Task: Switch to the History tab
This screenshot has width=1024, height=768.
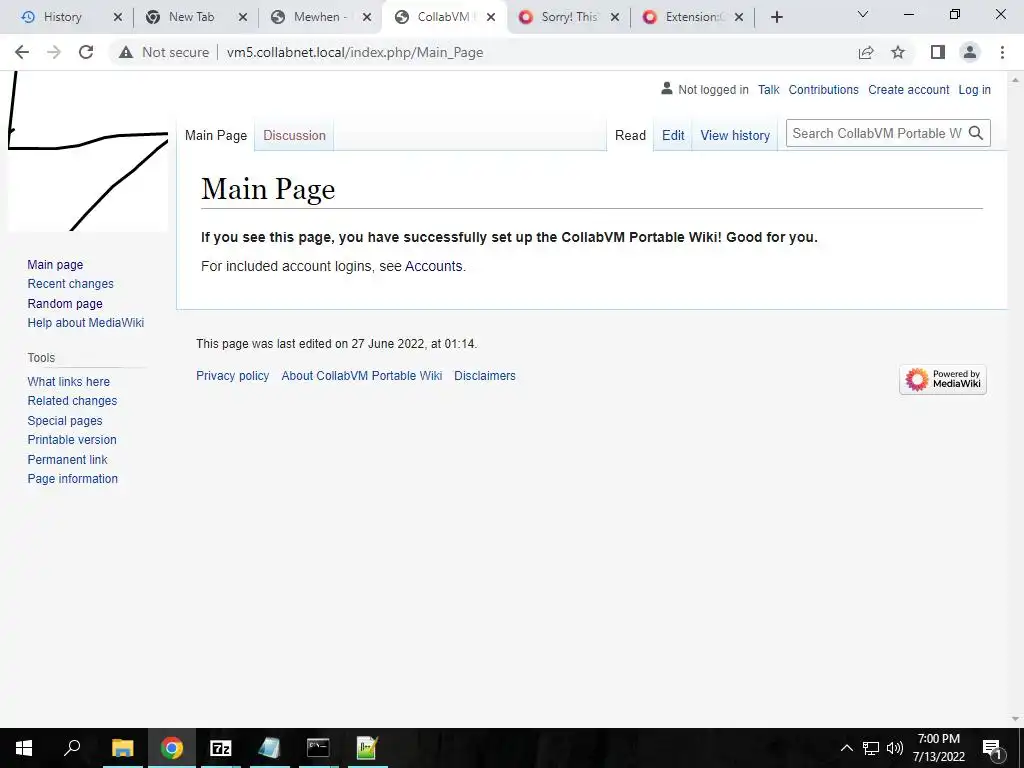Action: (62, 17)
